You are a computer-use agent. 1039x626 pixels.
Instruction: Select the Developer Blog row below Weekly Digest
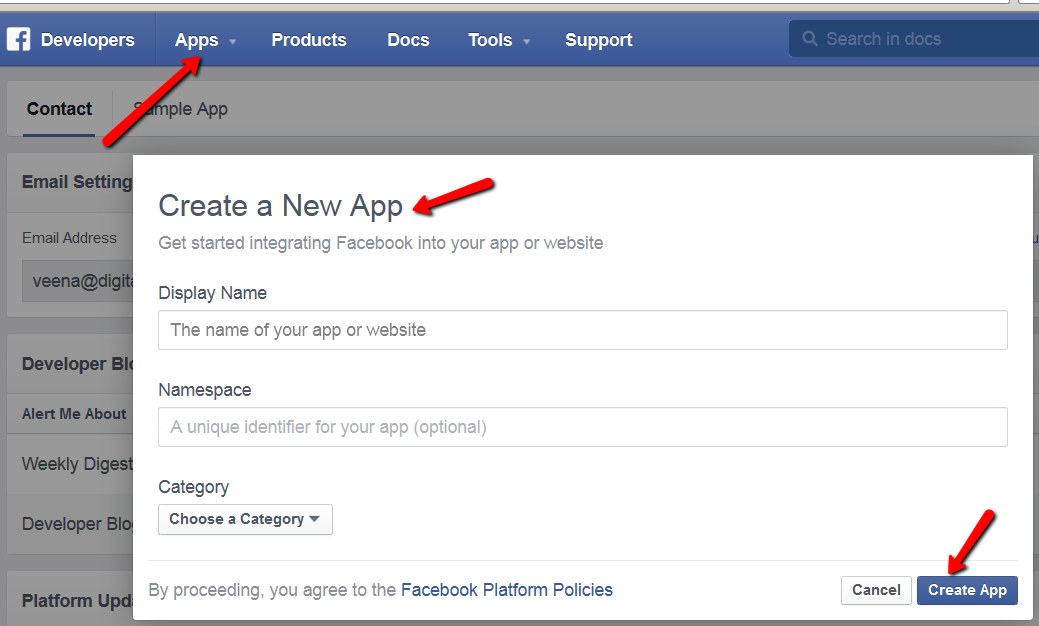[x=76, y=524]
